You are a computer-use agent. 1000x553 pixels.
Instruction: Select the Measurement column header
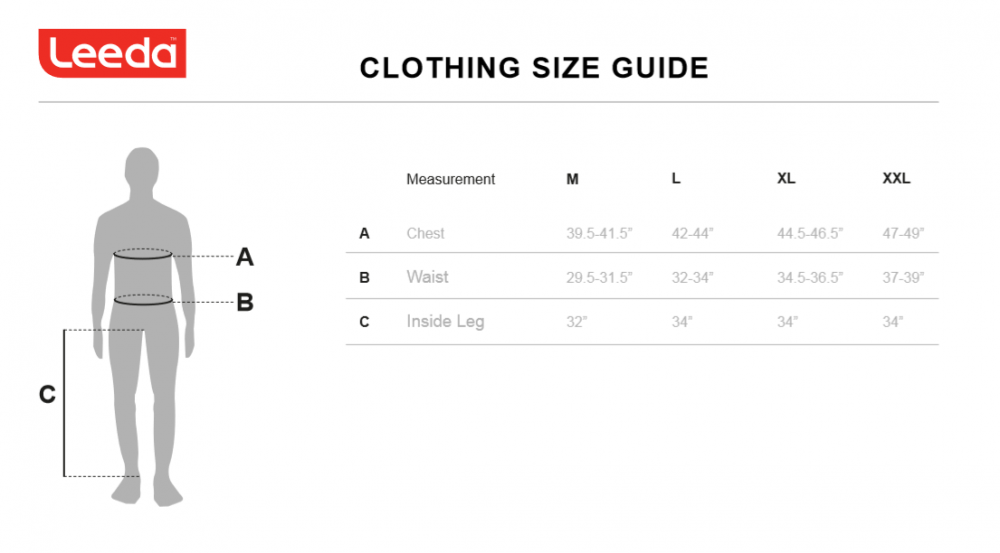click(x=450, y=180)
